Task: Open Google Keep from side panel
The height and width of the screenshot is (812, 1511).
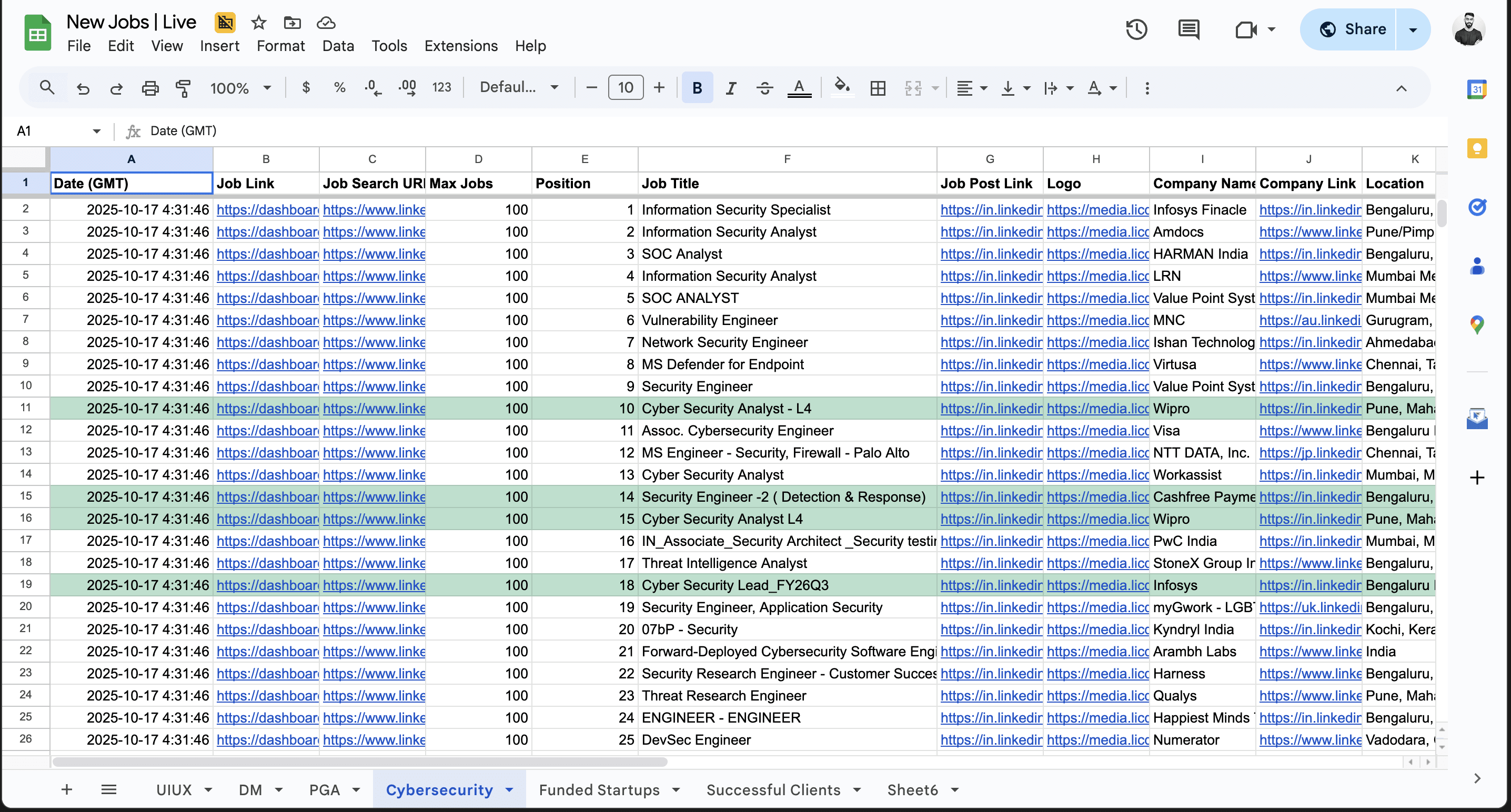Action: pos(1476,148)
